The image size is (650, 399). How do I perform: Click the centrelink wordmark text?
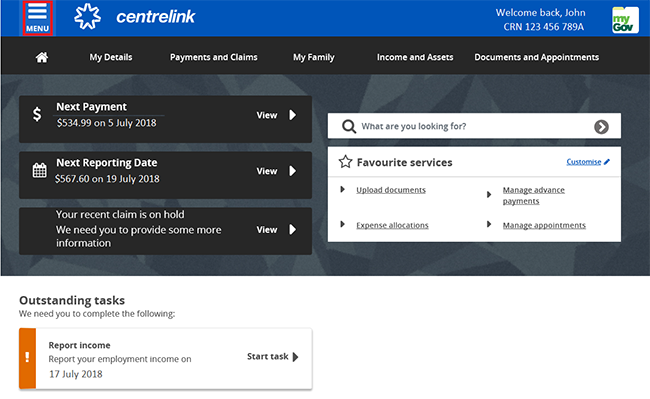pos(155,17)
